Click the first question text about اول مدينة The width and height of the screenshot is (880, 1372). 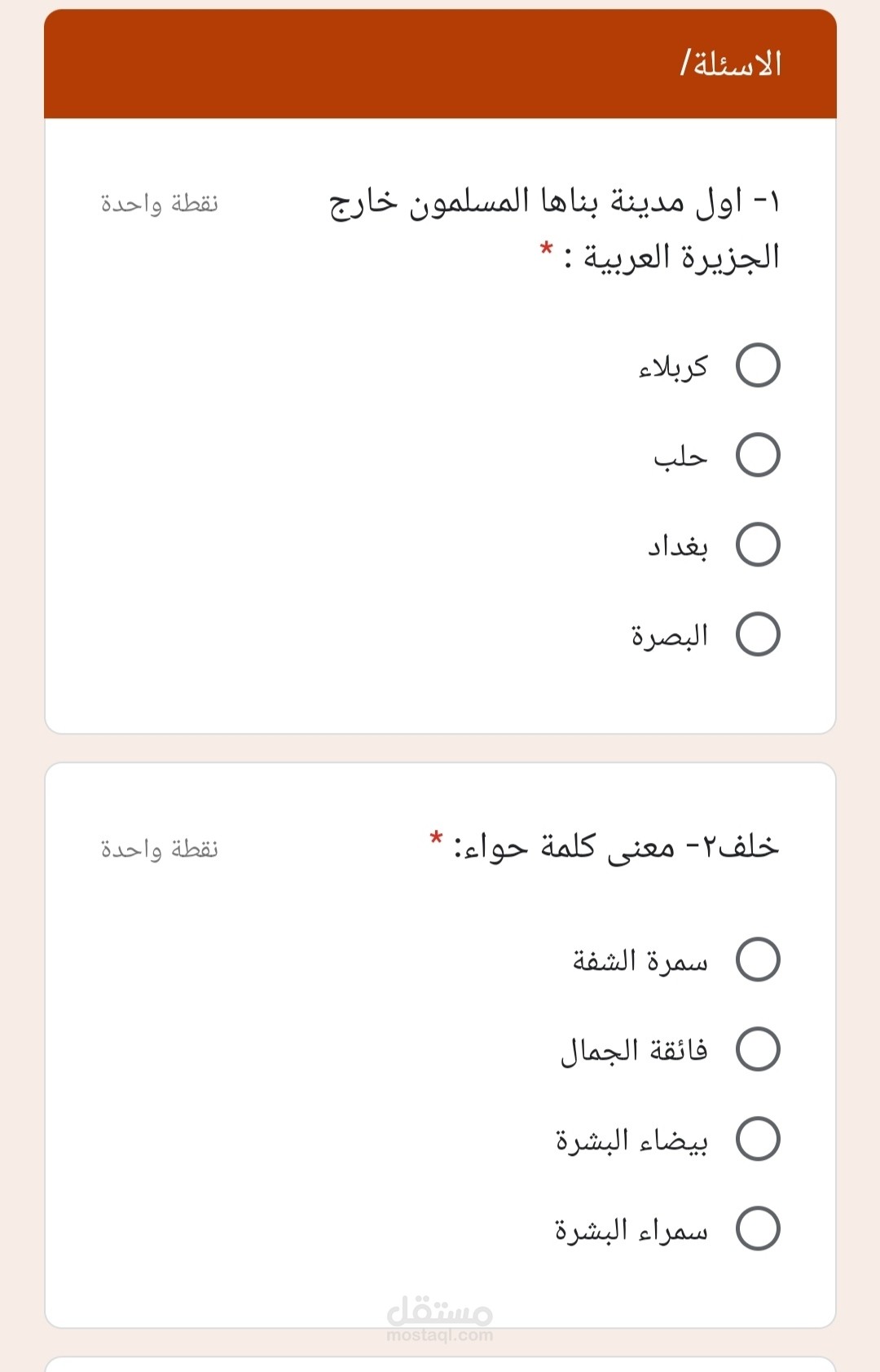click(x=554, y=229)
